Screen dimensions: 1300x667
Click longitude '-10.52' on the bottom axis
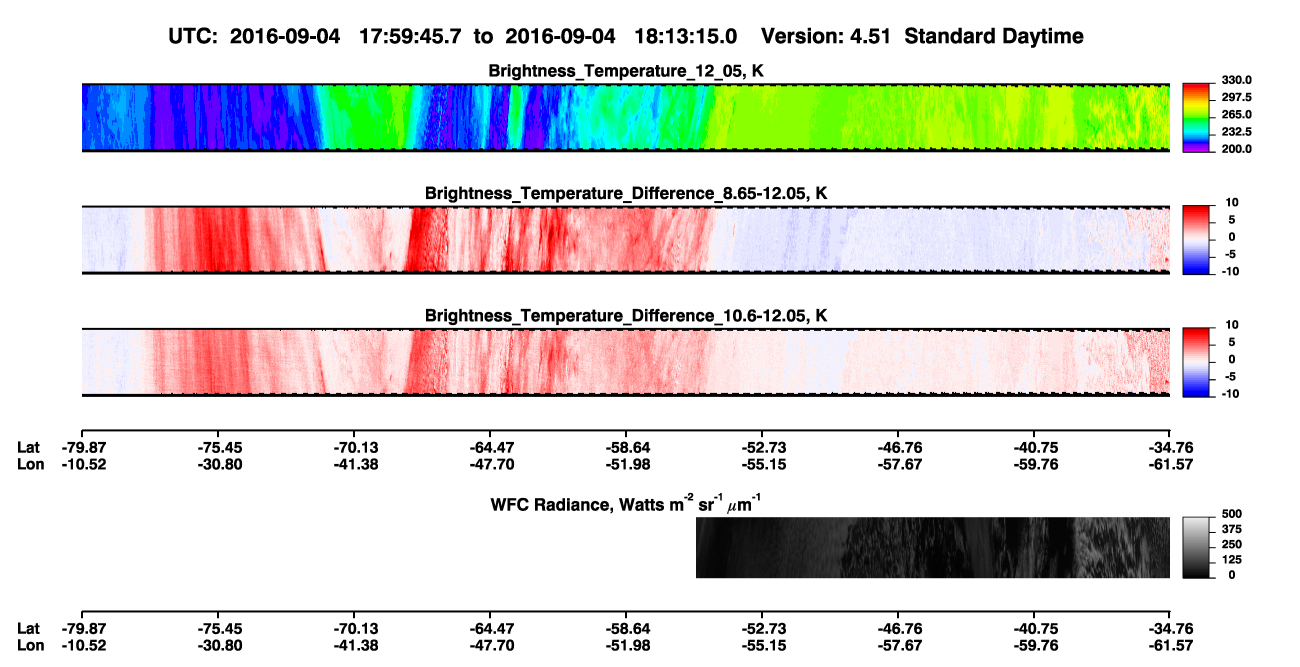tap(82, 646)
